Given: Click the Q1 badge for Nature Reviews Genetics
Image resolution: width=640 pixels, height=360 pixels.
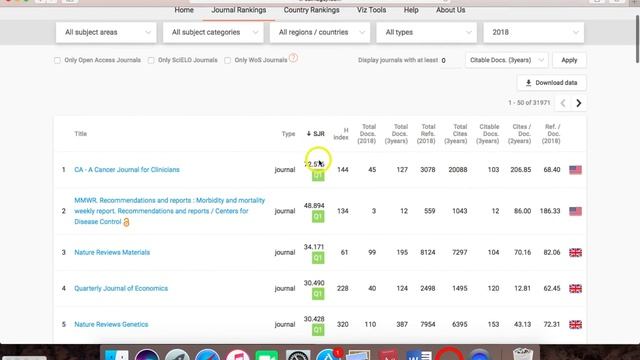Looking at the screenshot, I should [x=318, y=330].
